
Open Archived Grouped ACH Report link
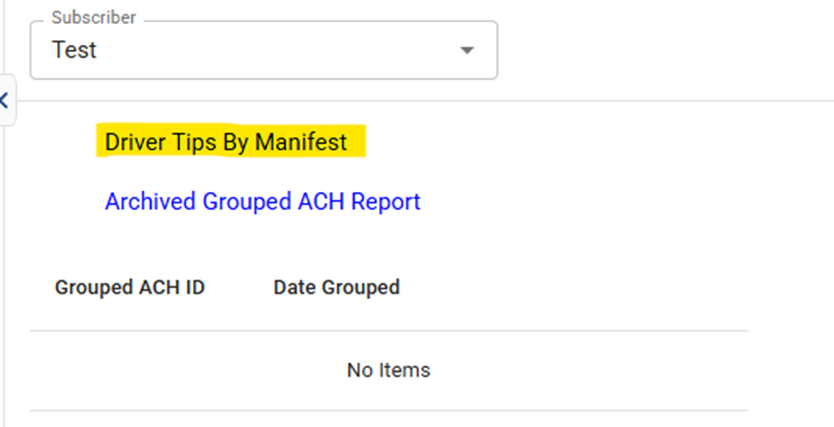tap(262, 202)
